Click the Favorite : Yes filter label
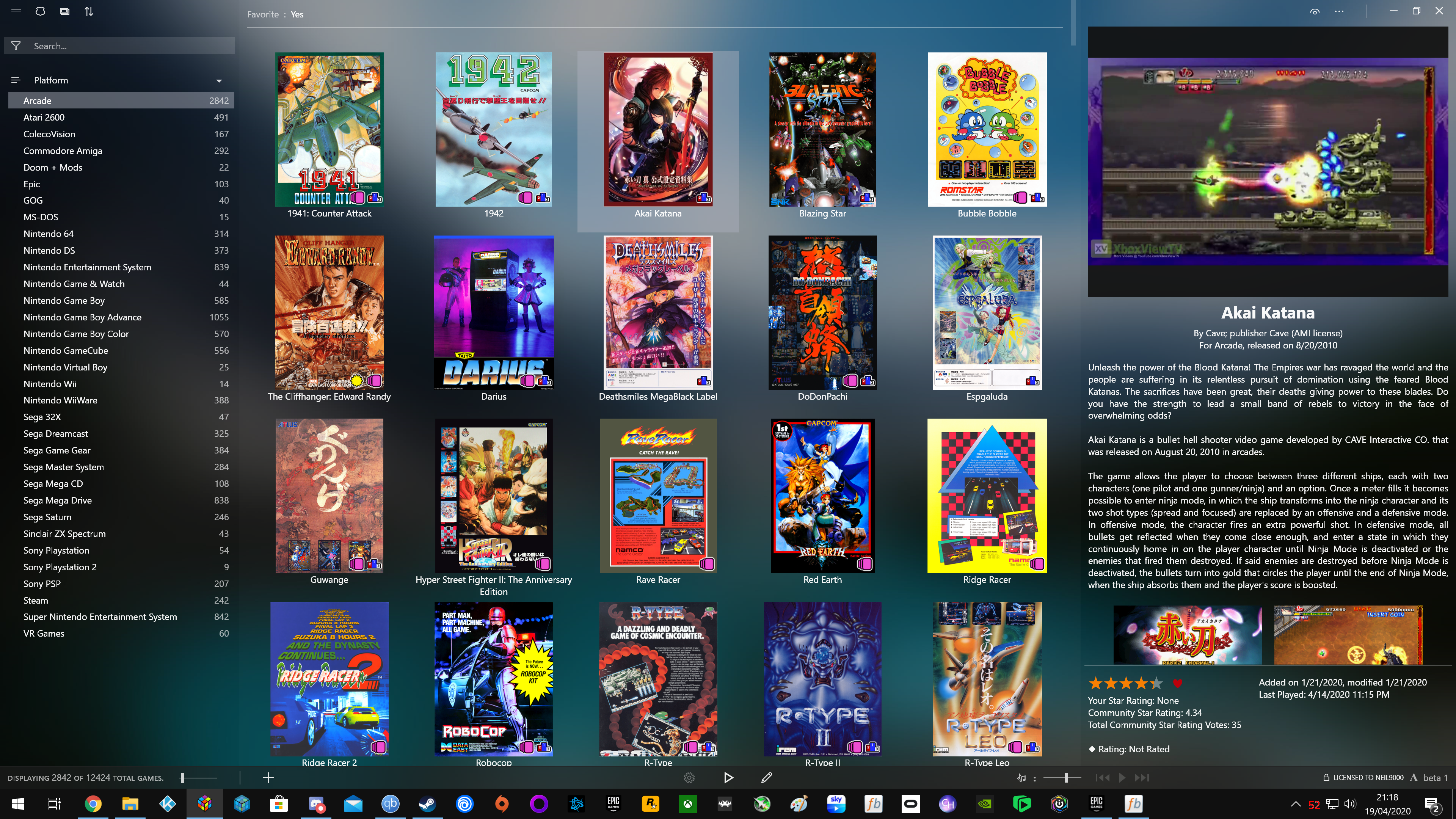 coord(275,15)
